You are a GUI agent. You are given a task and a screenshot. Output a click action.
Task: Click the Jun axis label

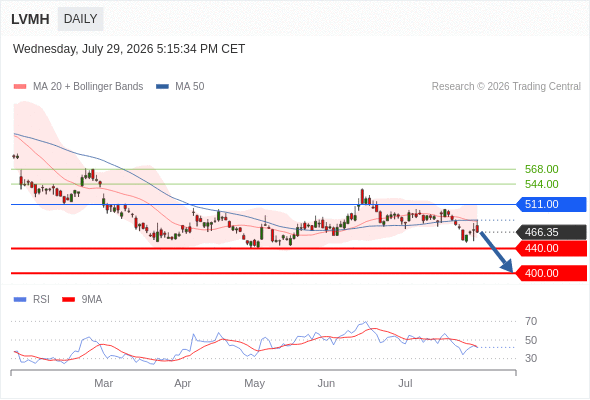(326, 383)
